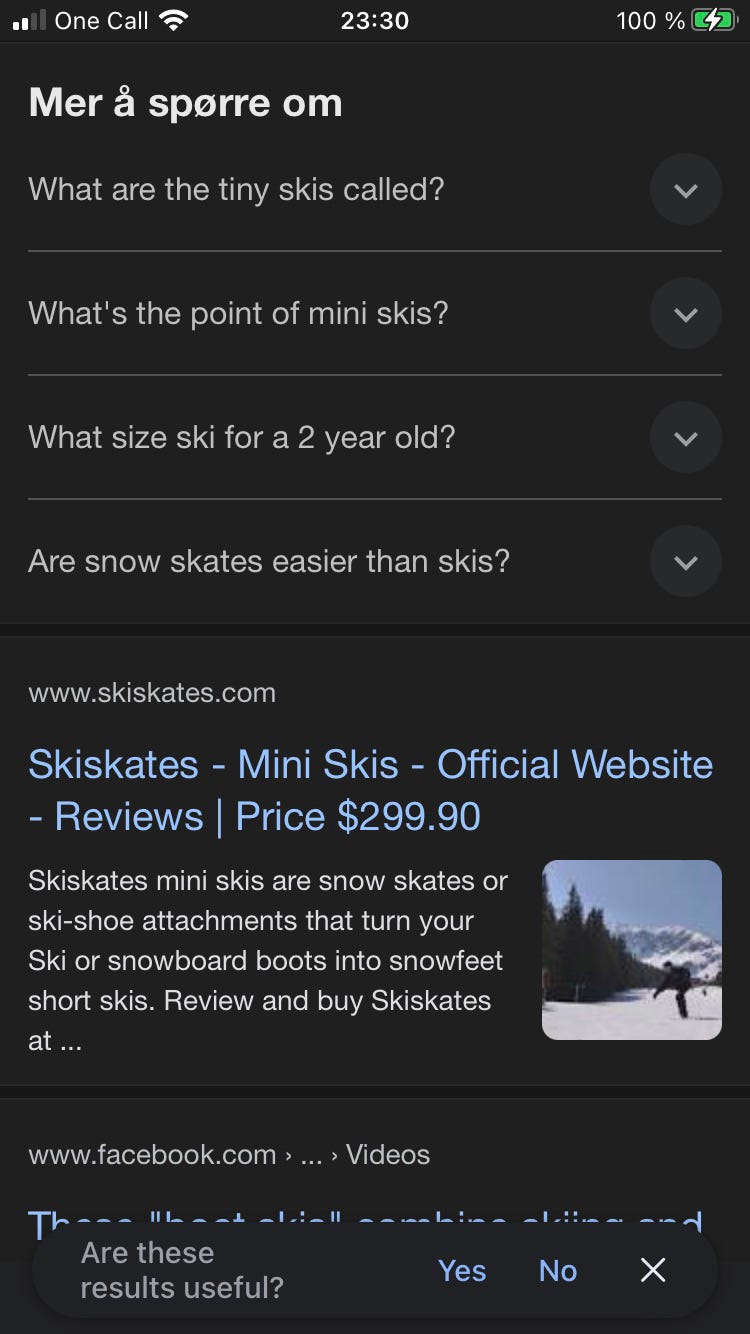Answer No to the results useful prompt
Screen dimensions: 750x1334
558,1271
